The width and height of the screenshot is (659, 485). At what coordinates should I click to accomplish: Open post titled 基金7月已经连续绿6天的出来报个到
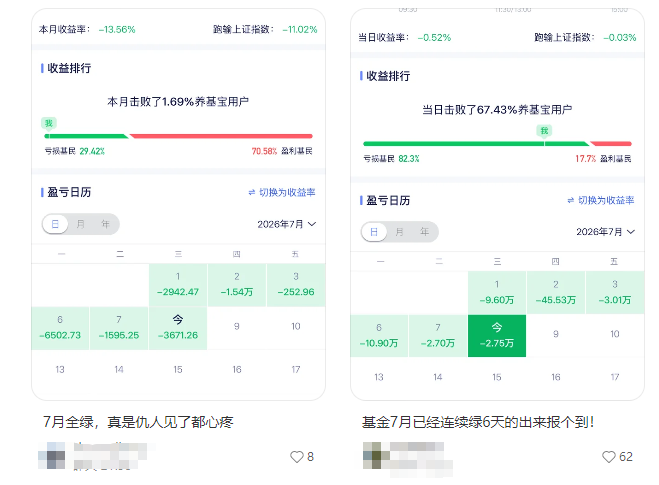coord(478,422)
